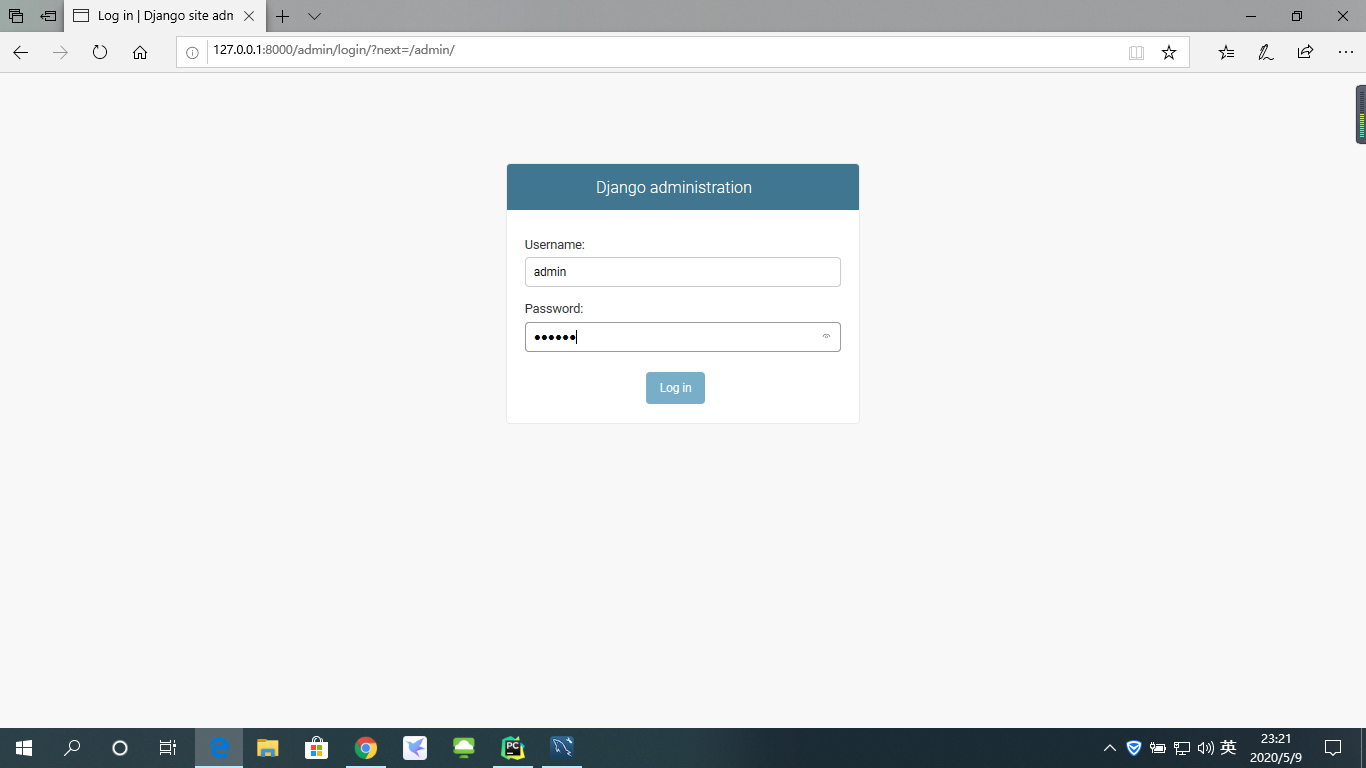Click Edge icon on taskbar
The image size is (1366, 768).
(x=219, y=747)
